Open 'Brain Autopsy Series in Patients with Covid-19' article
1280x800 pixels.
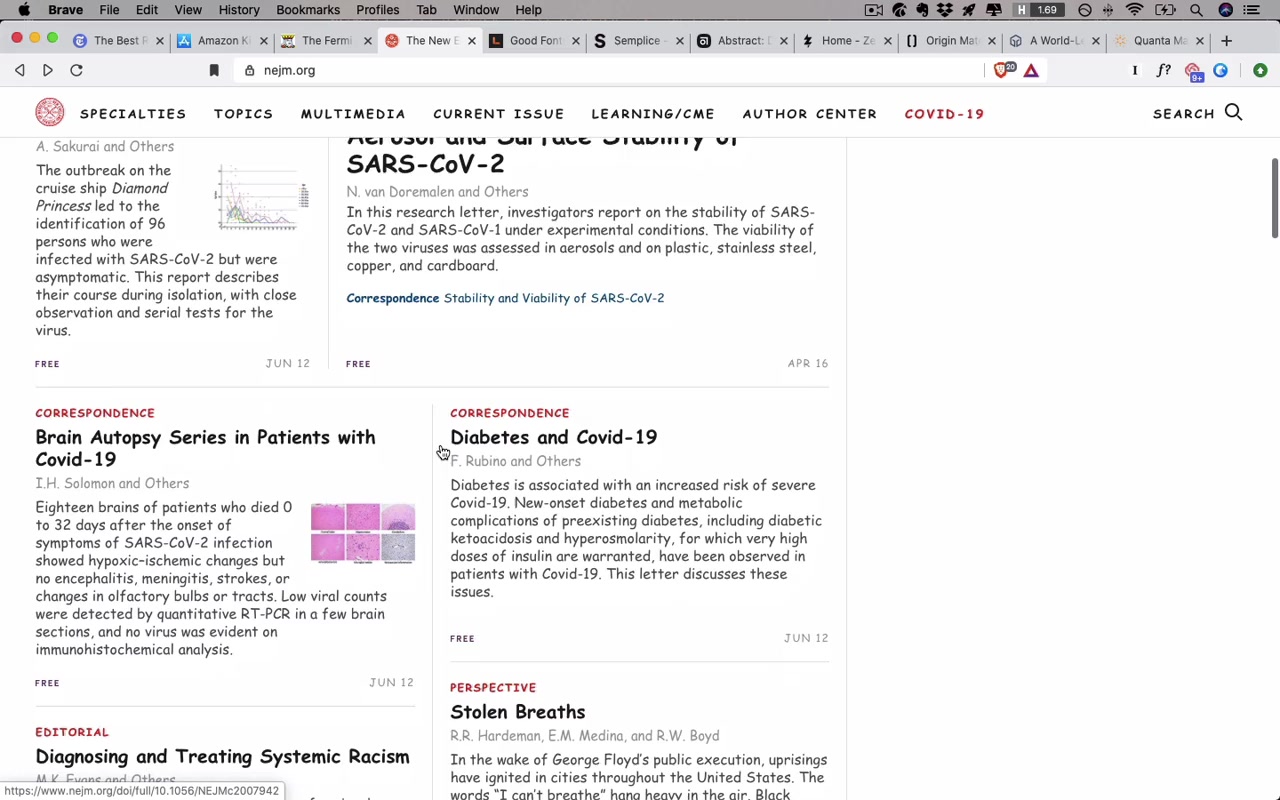tap(205, 448)
